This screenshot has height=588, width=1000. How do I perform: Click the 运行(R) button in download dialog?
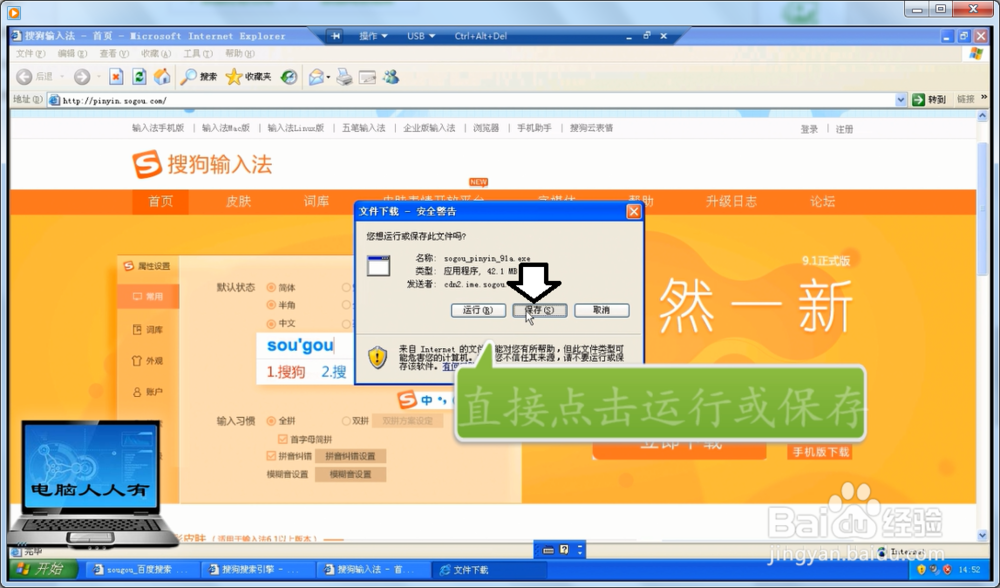click(478, 310)
